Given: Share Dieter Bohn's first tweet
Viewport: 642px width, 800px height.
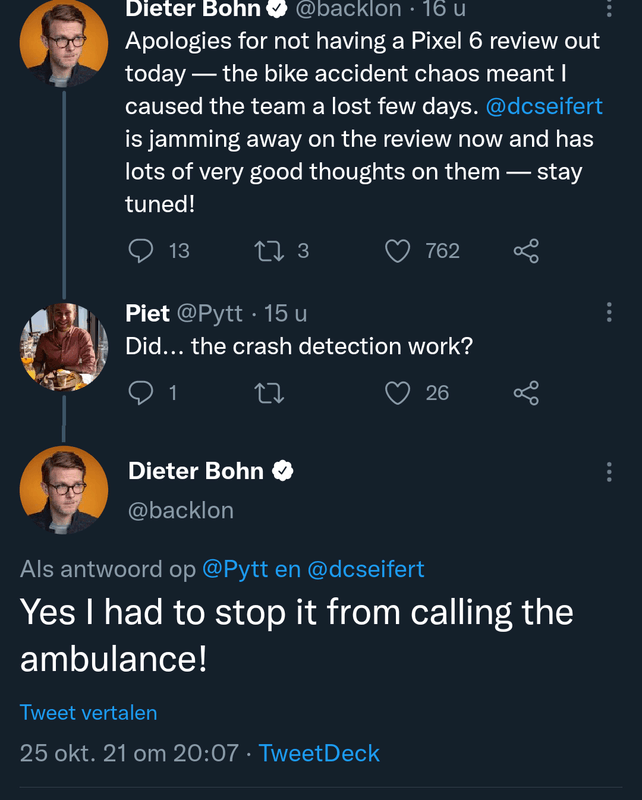Looking at the screenshot, I should (526, 250).
